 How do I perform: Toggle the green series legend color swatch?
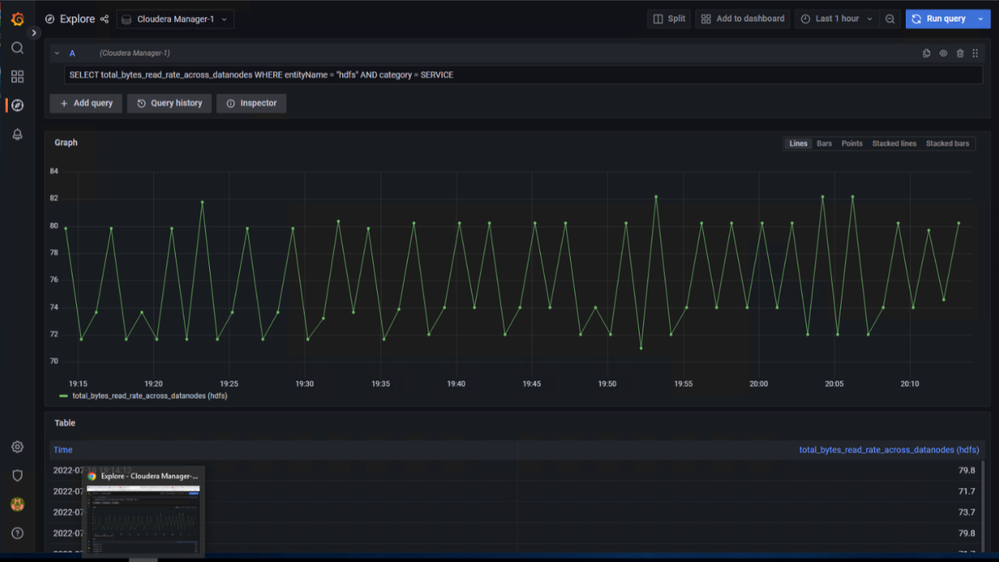click(x=64, y=396)
